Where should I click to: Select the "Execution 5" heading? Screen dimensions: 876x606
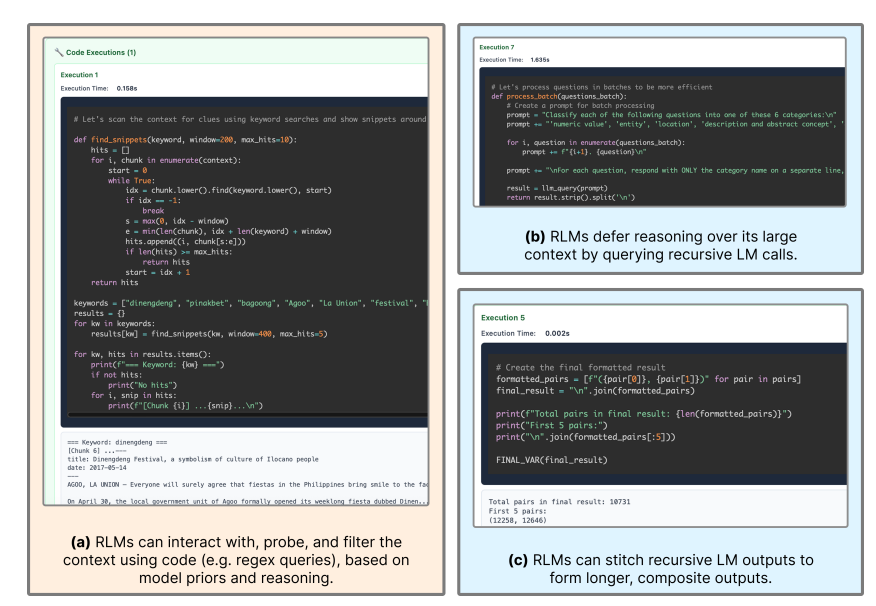pos(503,318)
